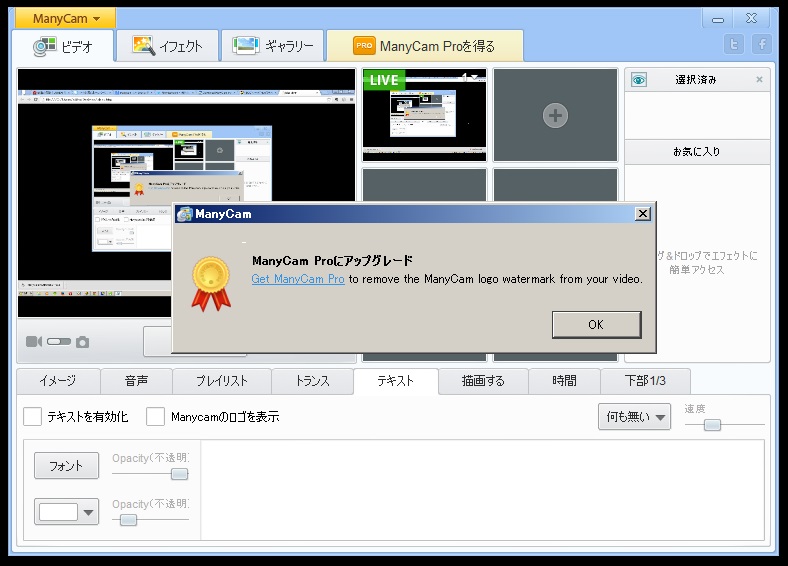
Task: Click the Twitter share icon
Action: tap(734, 45)
